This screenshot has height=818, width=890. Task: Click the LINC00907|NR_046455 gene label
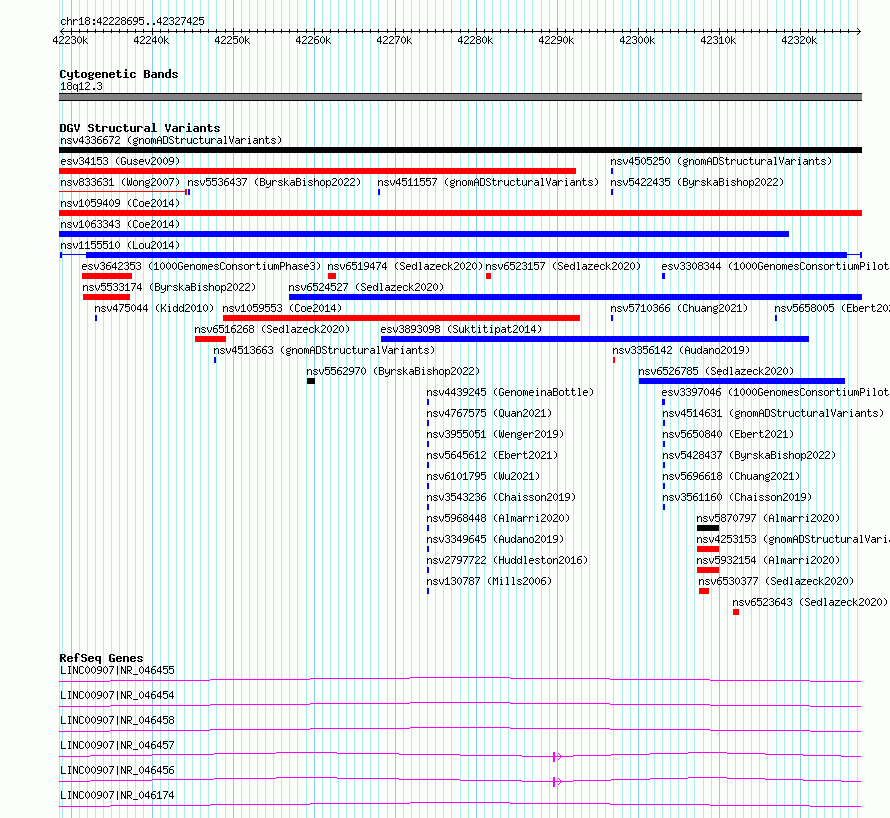117,670
